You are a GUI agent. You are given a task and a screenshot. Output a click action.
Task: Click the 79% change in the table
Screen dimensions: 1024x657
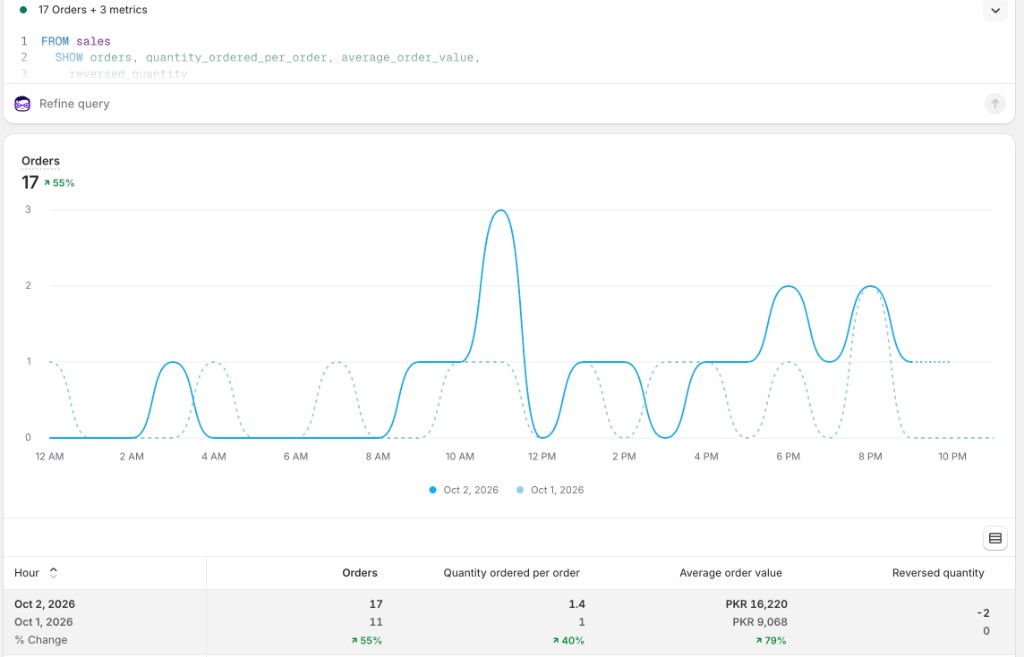(x=771, y=641)
